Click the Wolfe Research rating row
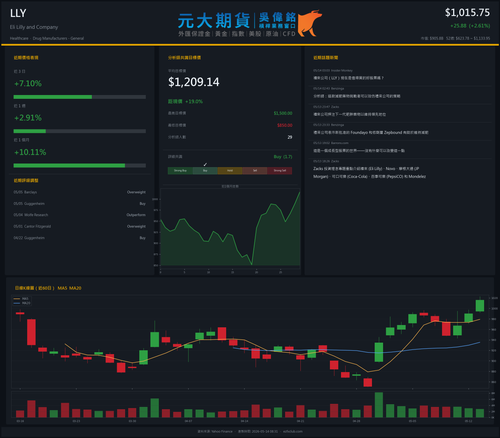Viewport: 500px width, 438px height. click(80, 215)
